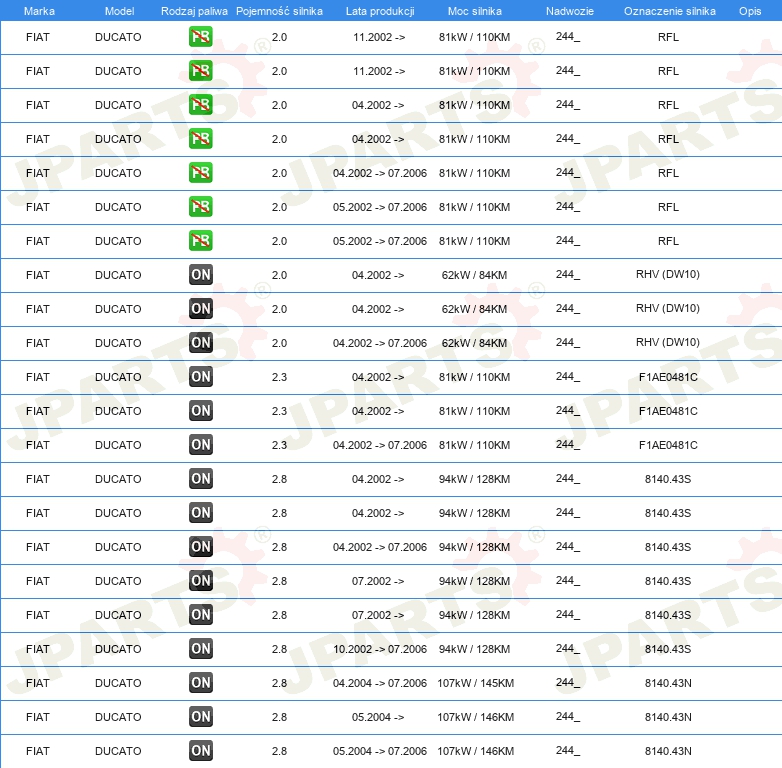Image resolution: width=782 pixels, height=768 pixels.
Task: Click the Model column header
Action: [x=119, y=11]
